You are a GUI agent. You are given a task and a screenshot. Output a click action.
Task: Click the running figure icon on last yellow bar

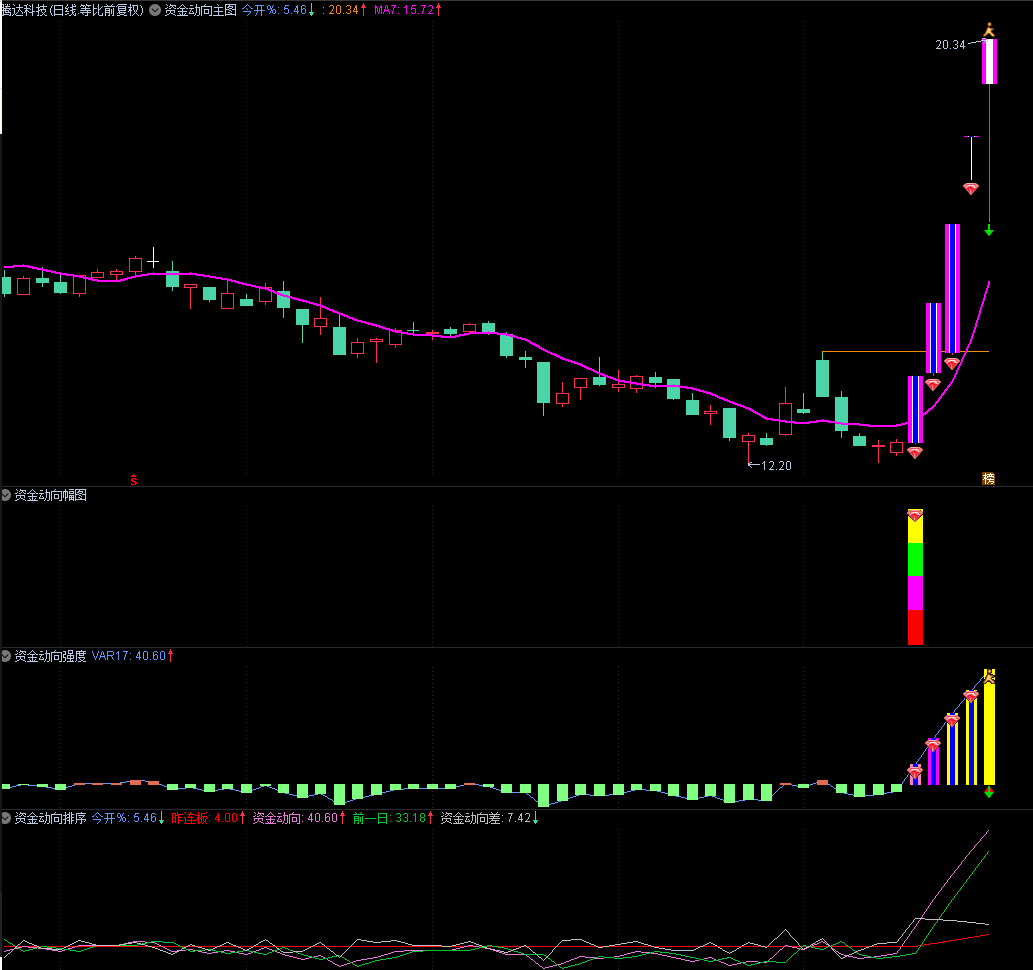[x=989, y=677]
